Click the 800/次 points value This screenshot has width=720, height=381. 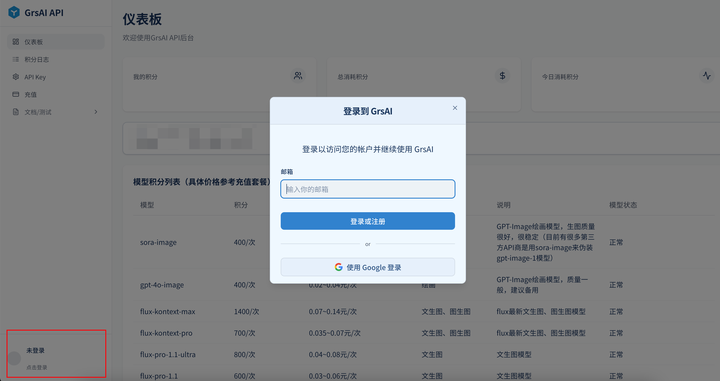point(244,354)
